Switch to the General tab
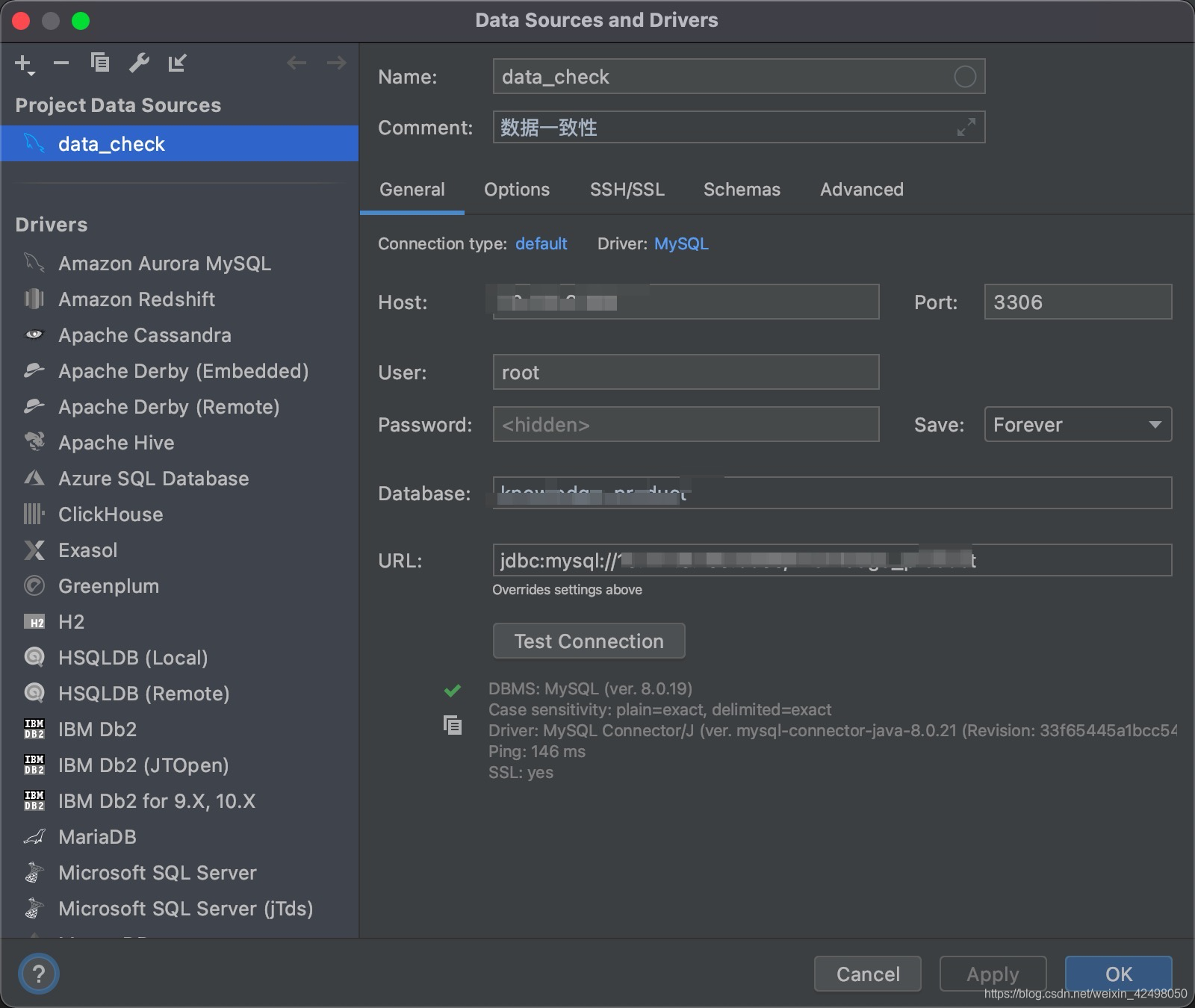 (412, 190)
